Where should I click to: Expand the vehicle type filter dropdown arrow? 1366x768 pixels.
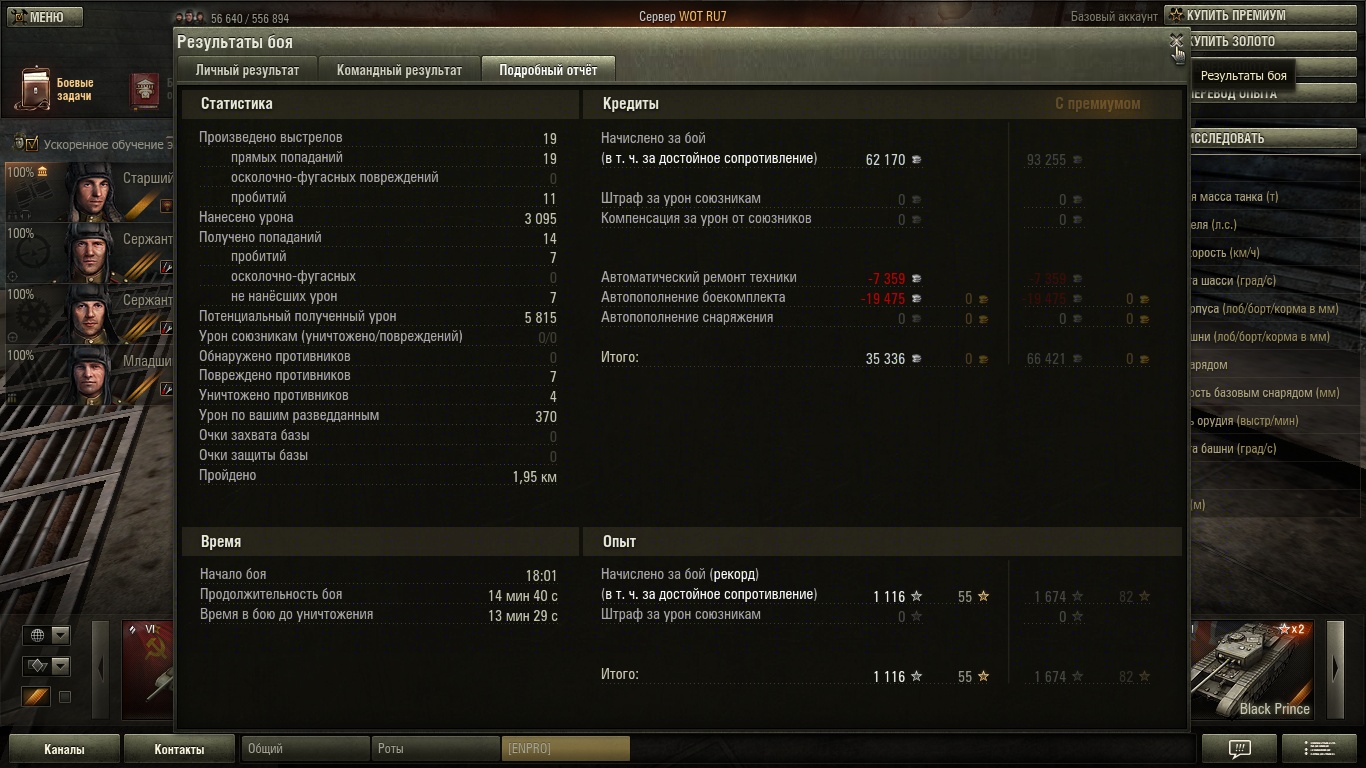[60, 666]
